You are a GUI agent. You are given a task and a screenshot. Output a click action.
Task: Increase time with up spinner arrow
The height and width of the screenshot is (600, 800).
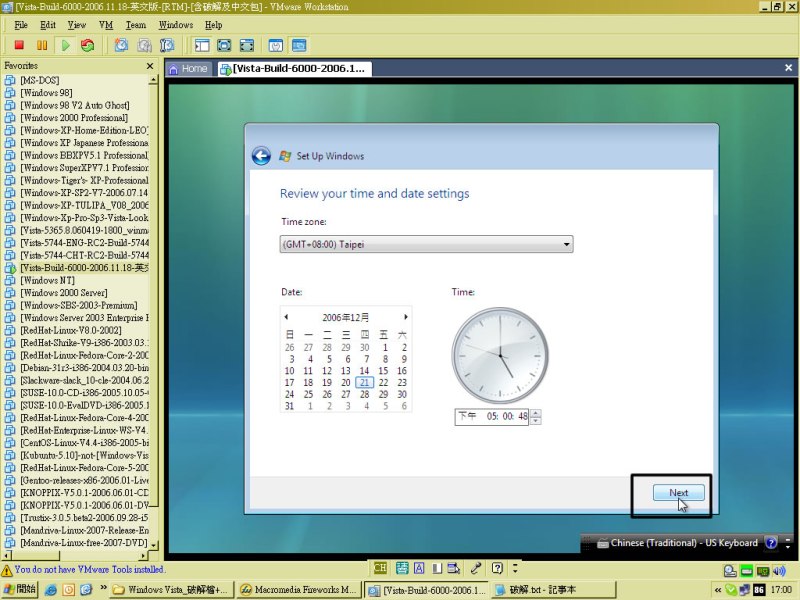535,413
